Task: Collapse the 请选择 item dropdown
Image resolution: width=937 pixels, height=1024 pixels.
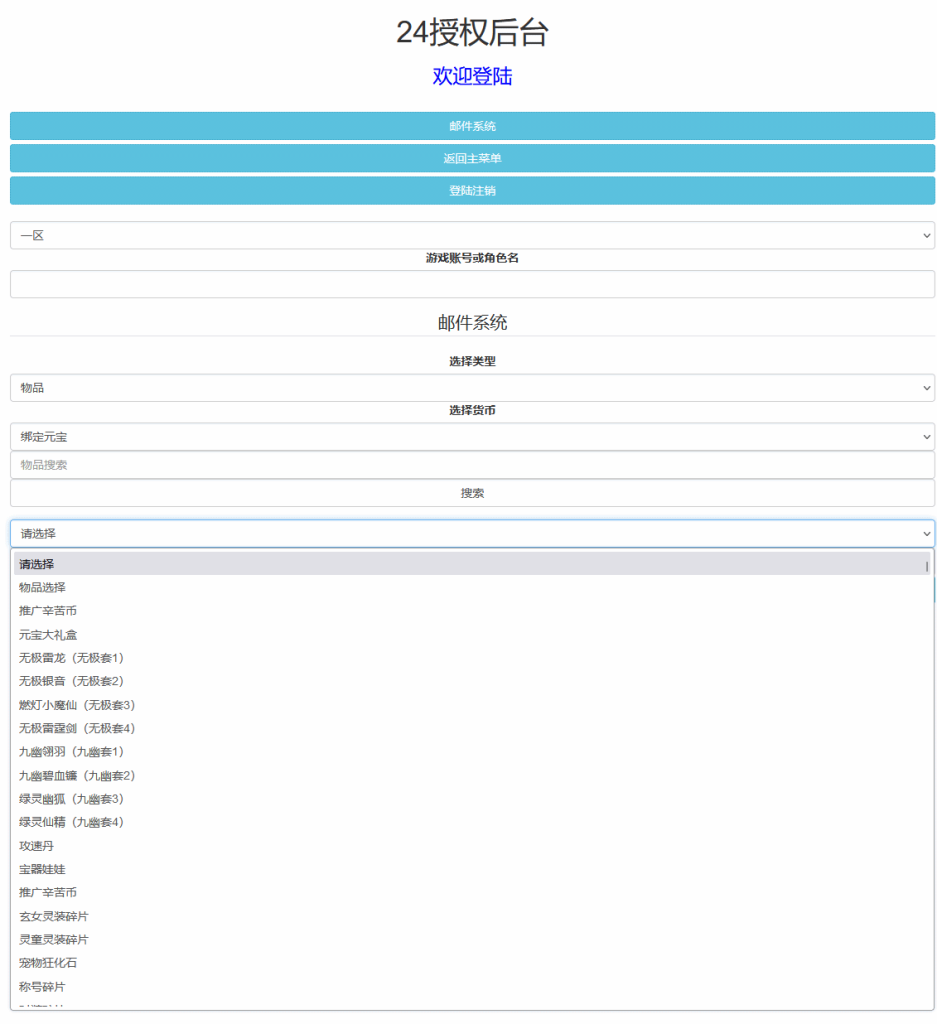Action: (472, 534)
